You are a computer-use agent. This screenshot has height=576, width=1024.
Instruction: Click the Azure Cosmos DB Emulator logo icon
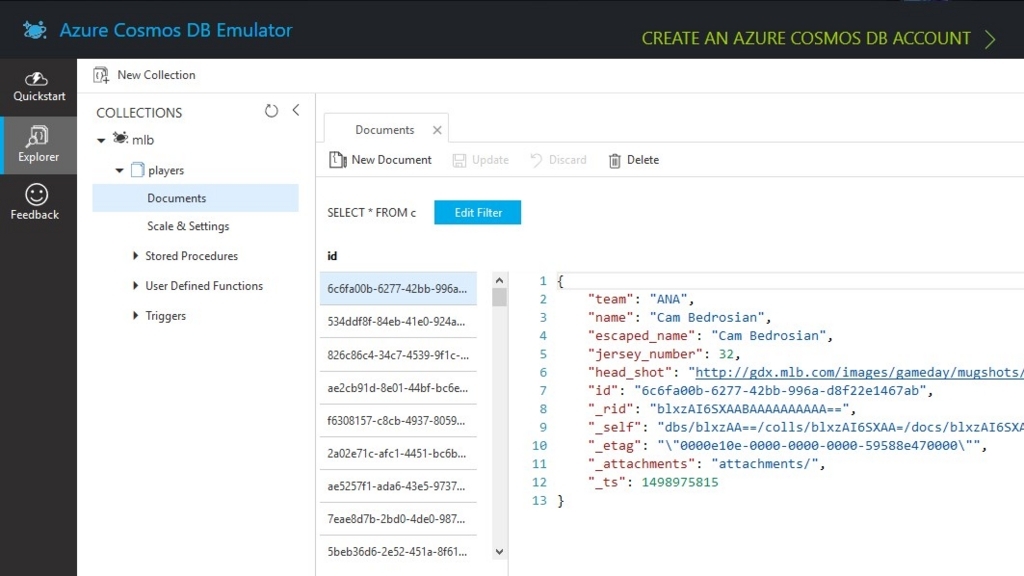click(x=35, y=30)
